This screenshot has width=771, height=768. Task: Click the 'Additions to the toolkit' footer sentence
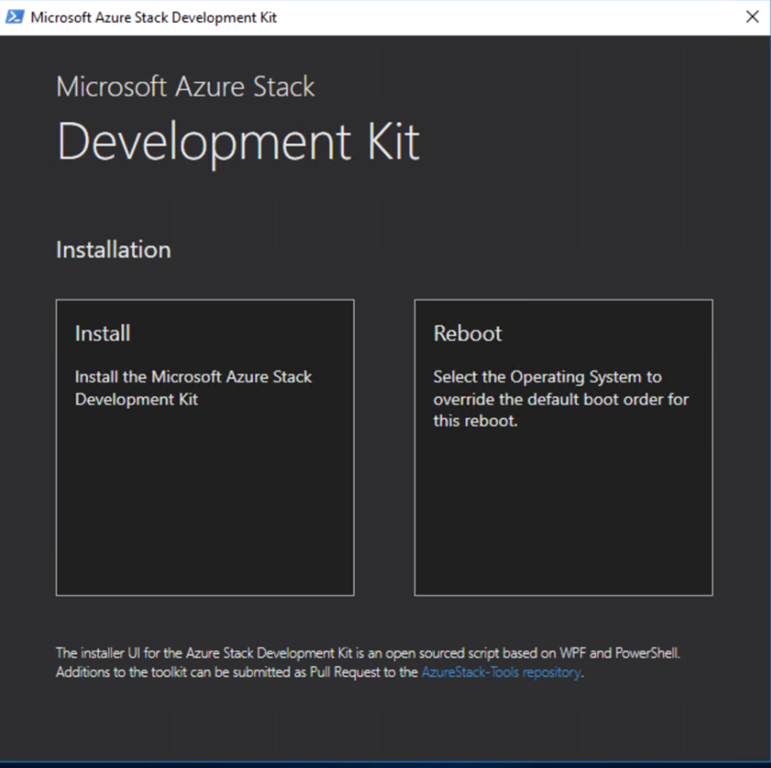pos(236,673)
